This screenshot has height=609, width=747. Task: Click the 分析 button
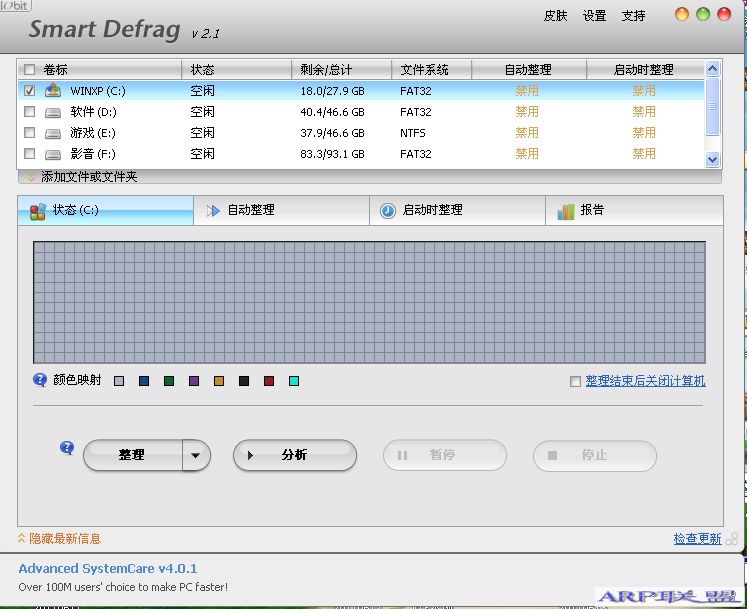(295, 455)
